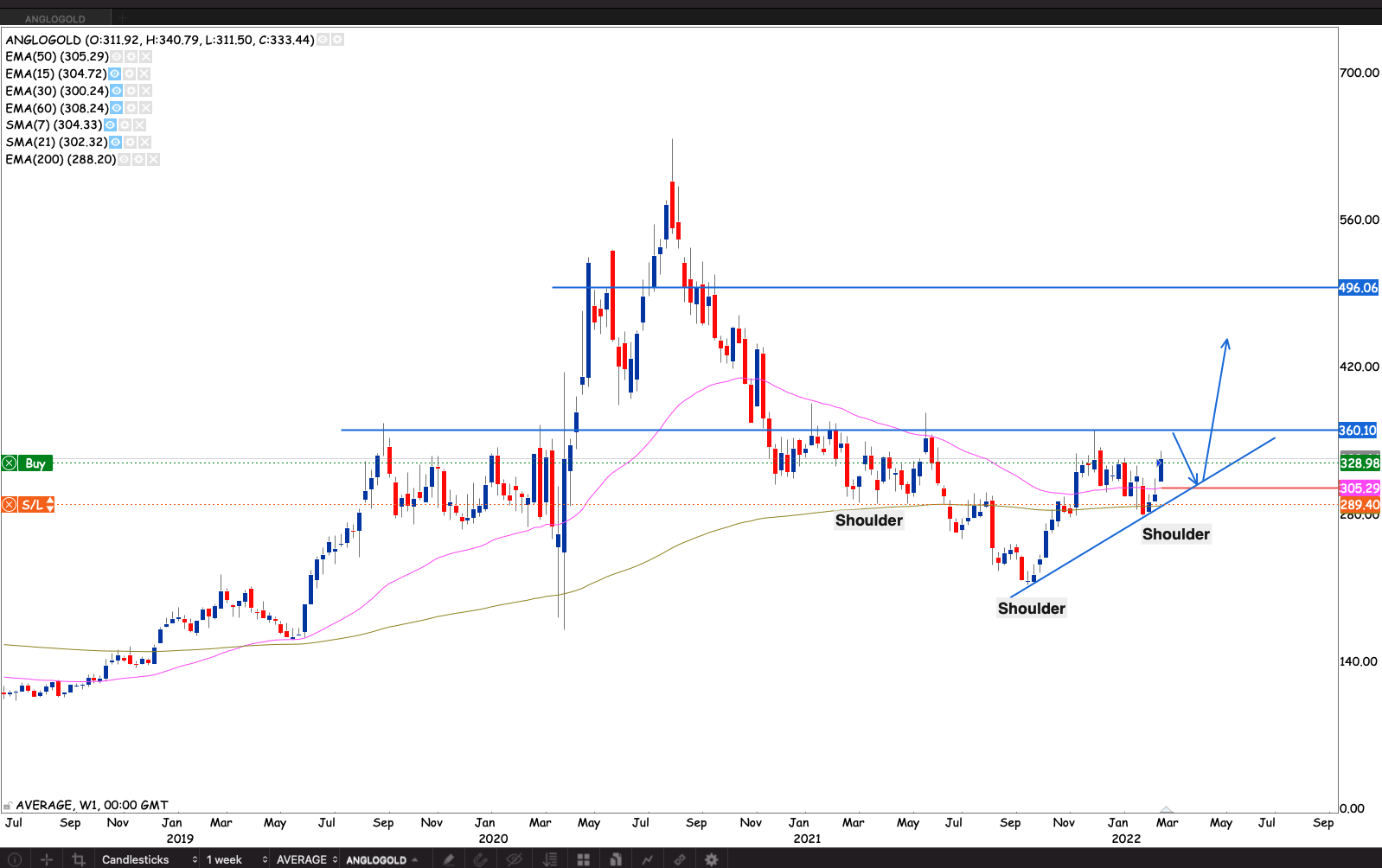The image size is (1382, 868).
Task: Click the green Buy order label
Action: click(35, 463)
